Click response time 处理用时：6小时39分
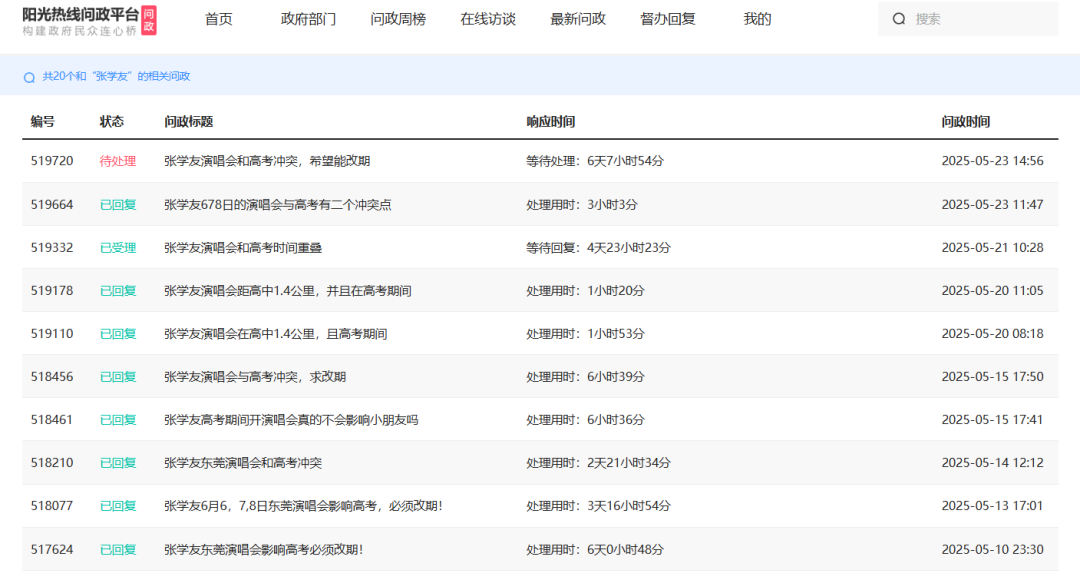 pyautogui.click(x=585, y=377)
